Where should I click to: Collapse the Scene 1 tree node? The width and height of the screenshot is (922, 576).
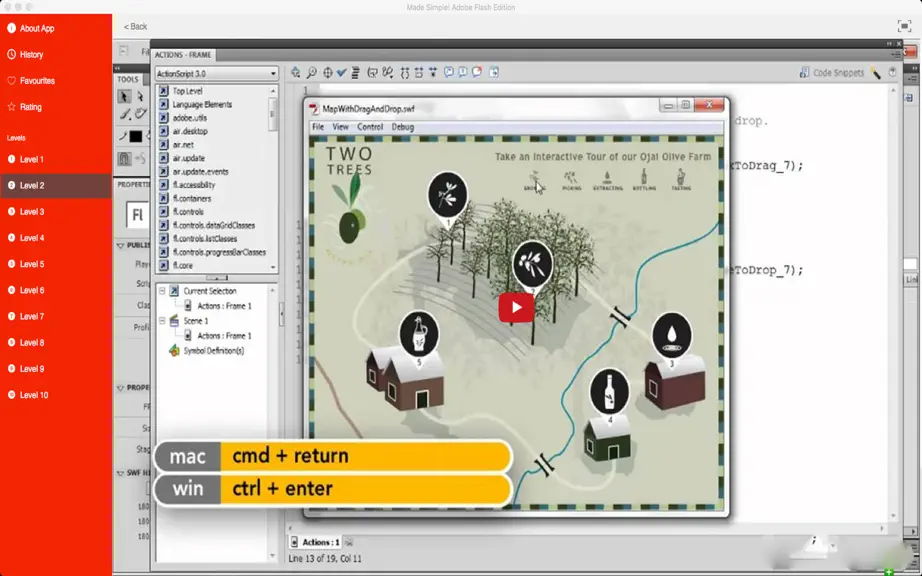(162, 321)
